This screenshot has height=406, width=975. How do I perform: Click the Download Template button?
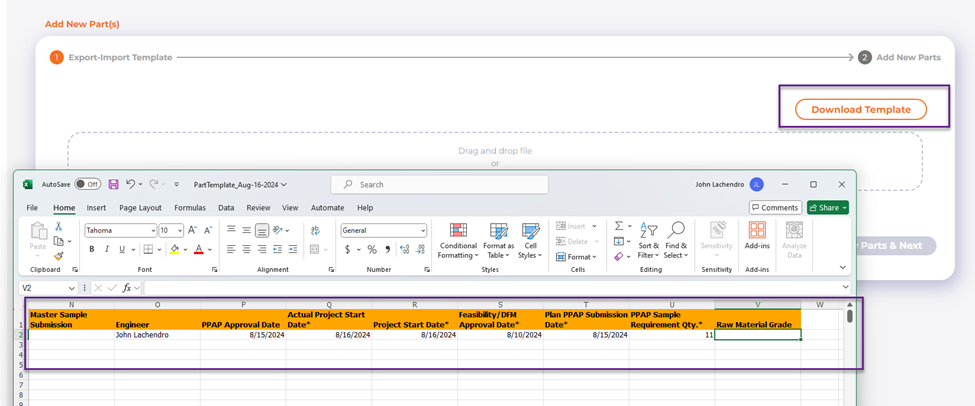click(860, 110)
